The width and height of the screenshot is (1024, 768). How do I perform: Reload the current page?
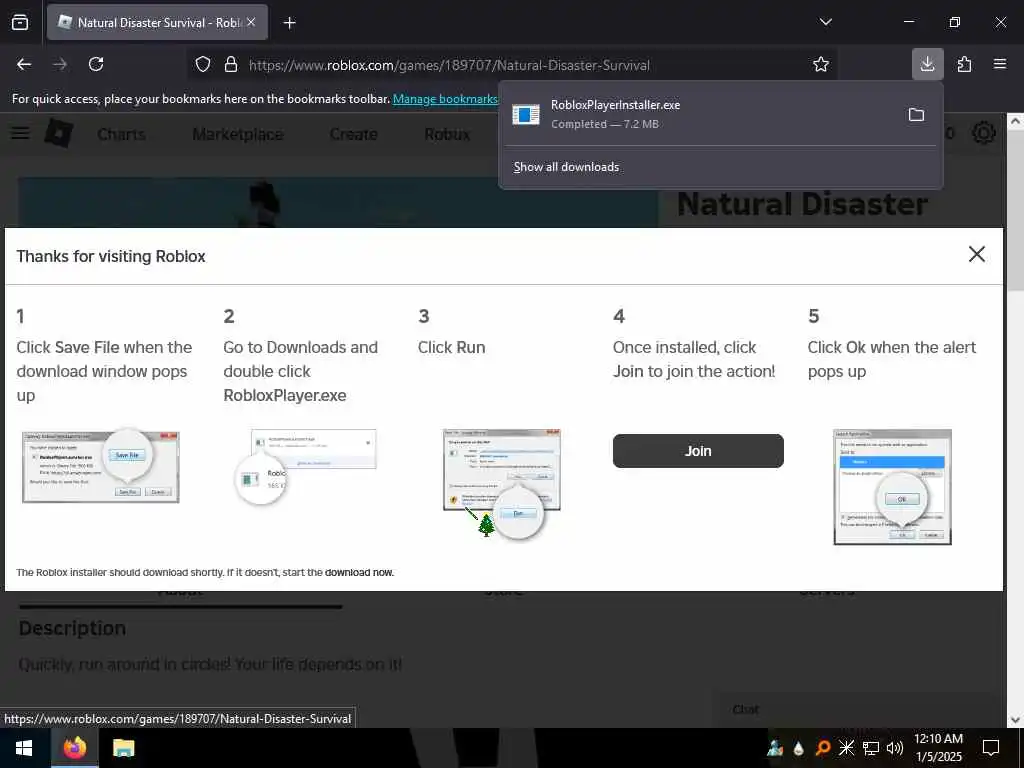[x=96, y=64]
